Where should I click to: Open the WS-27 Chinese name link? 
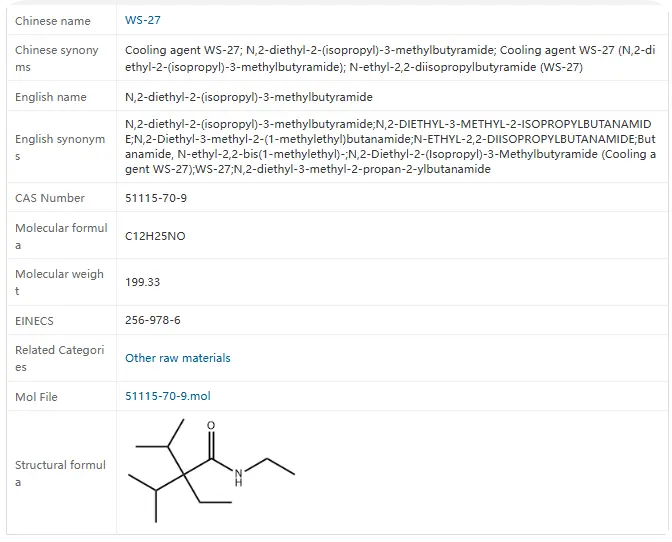(142, 20)
